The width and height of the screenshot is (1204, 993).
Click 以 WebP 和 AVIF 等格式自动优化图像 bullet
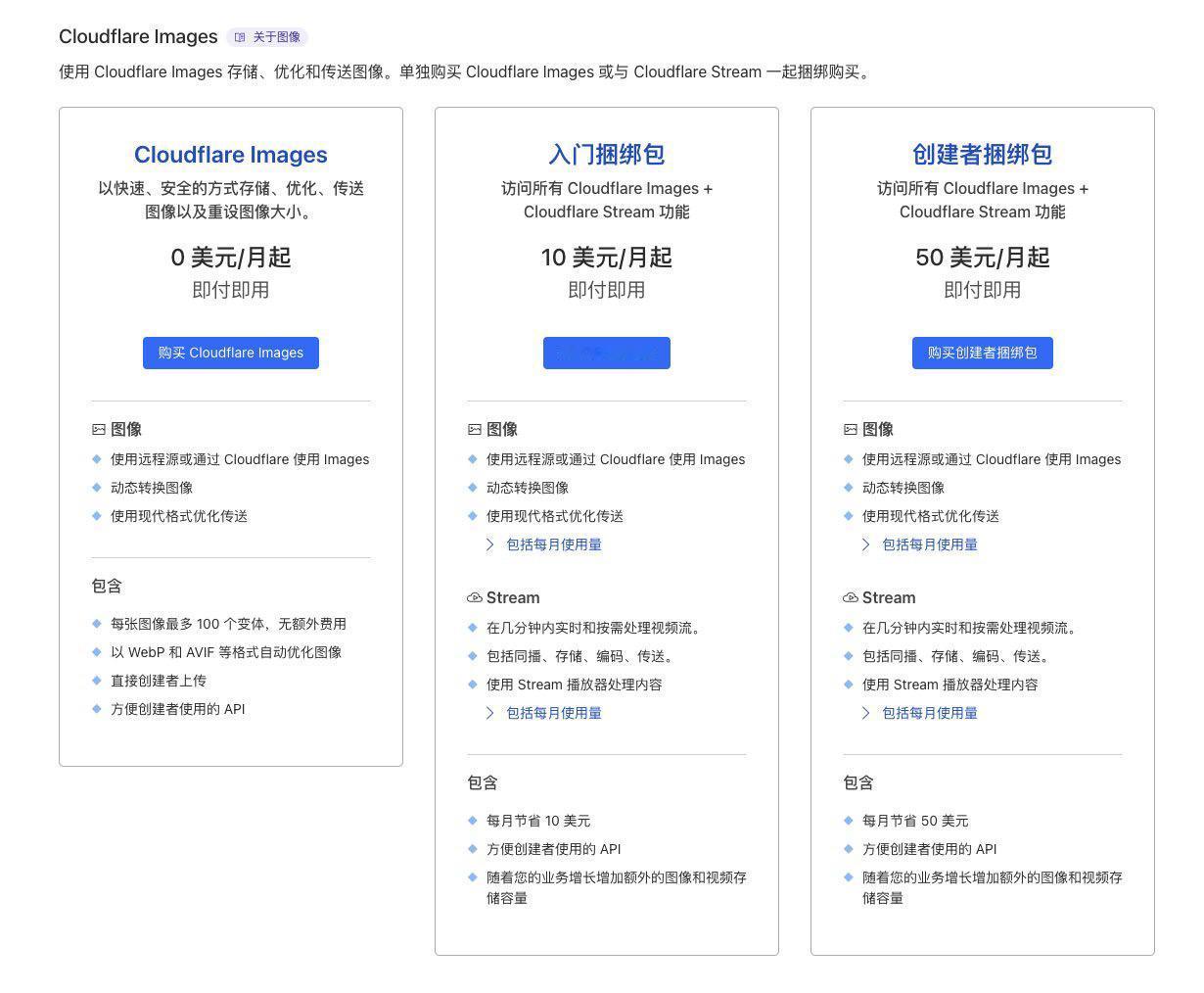coord(226,652)
